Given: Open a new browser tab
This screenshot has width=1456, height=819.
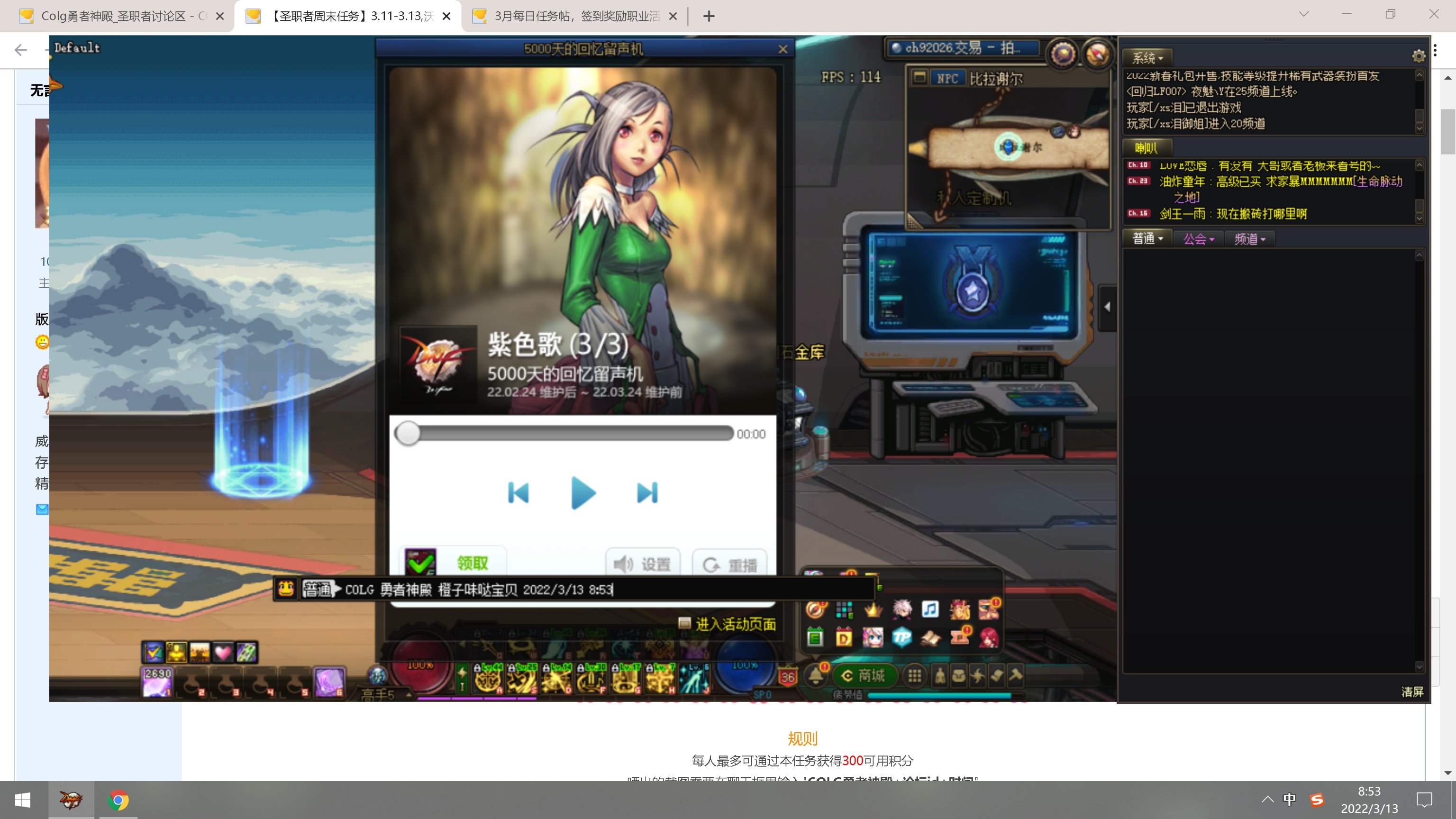Looking at the screenshot, I should 709,16.
